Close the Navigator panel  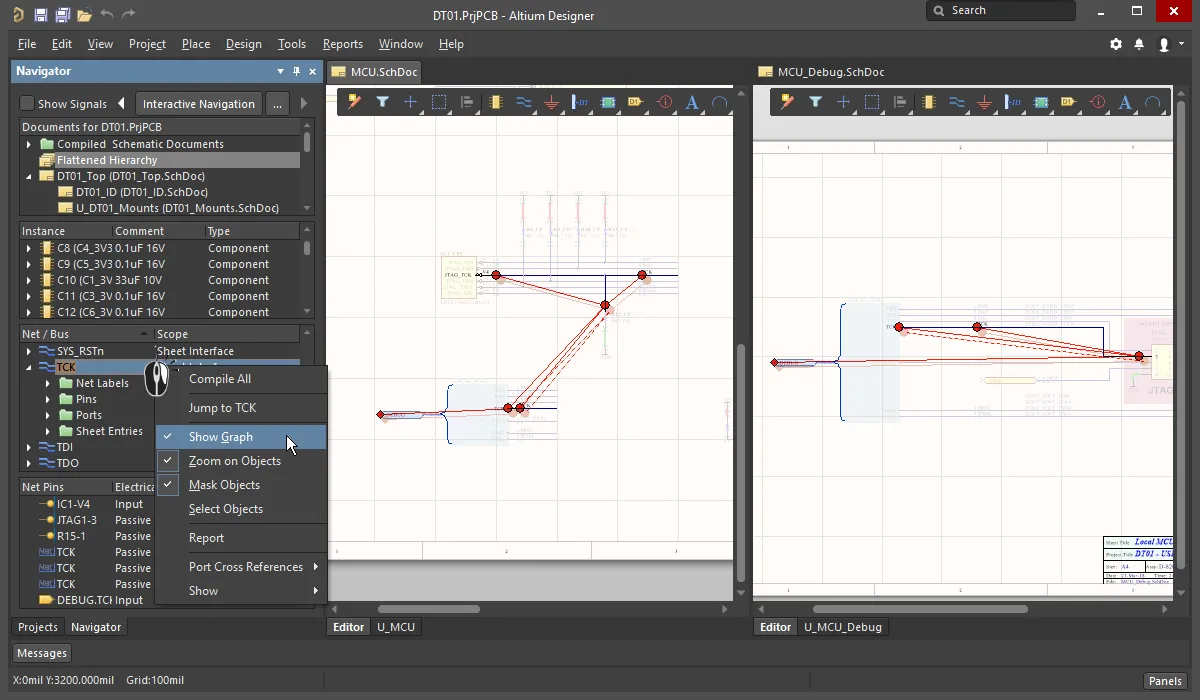312,72
